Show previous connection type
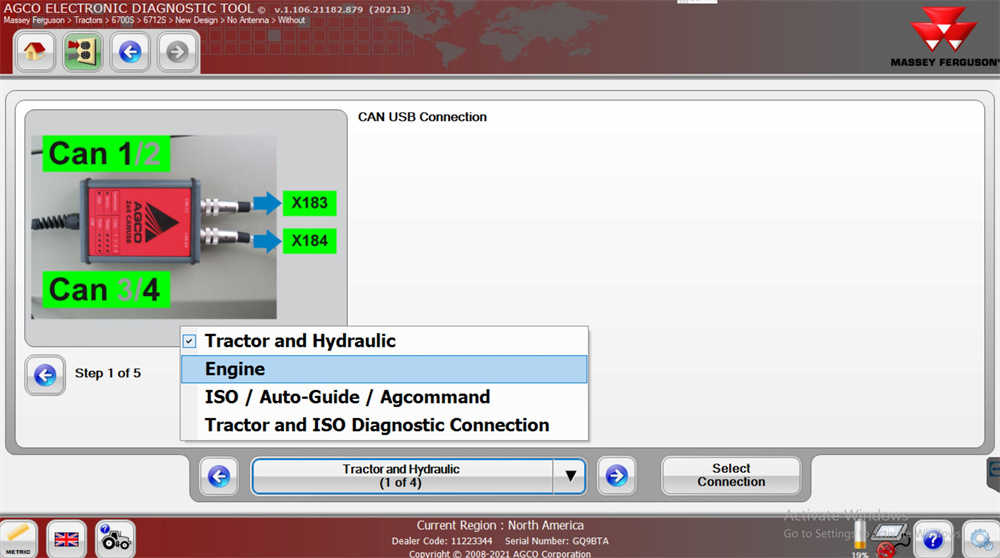The height and width of the screenshot is (558, 1000). coord(219,476)
